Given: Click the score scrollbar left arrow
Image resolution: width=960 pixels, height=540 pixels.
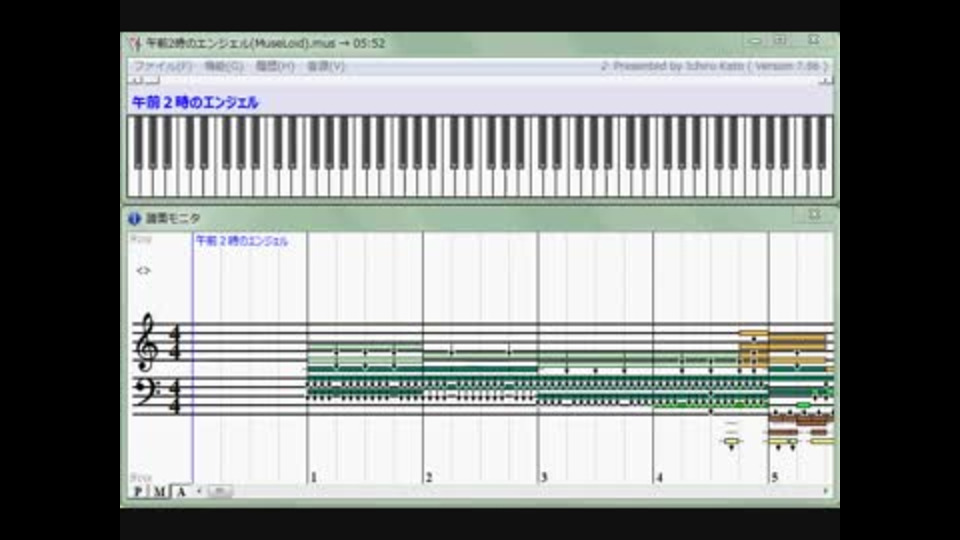Looking at the screenshot, I should pyautogui.click(x=199, y=491).
